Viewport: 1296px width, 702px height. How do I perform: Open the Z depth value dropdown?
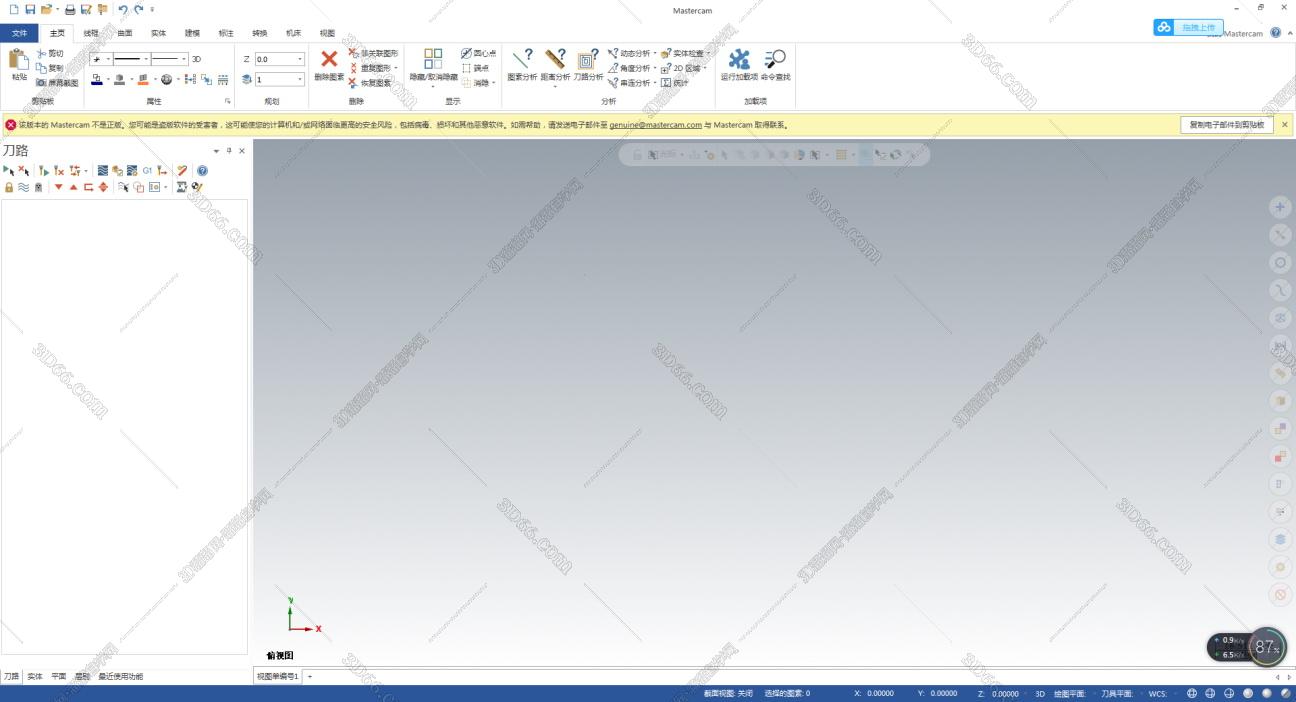299,59
